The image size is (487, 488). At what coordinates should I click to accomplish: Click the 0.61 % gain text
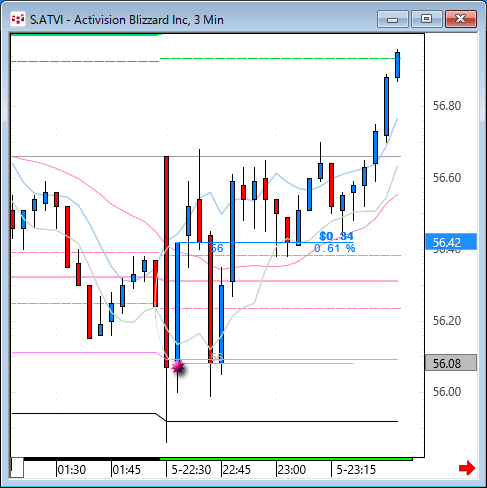(x=334, y=248)
